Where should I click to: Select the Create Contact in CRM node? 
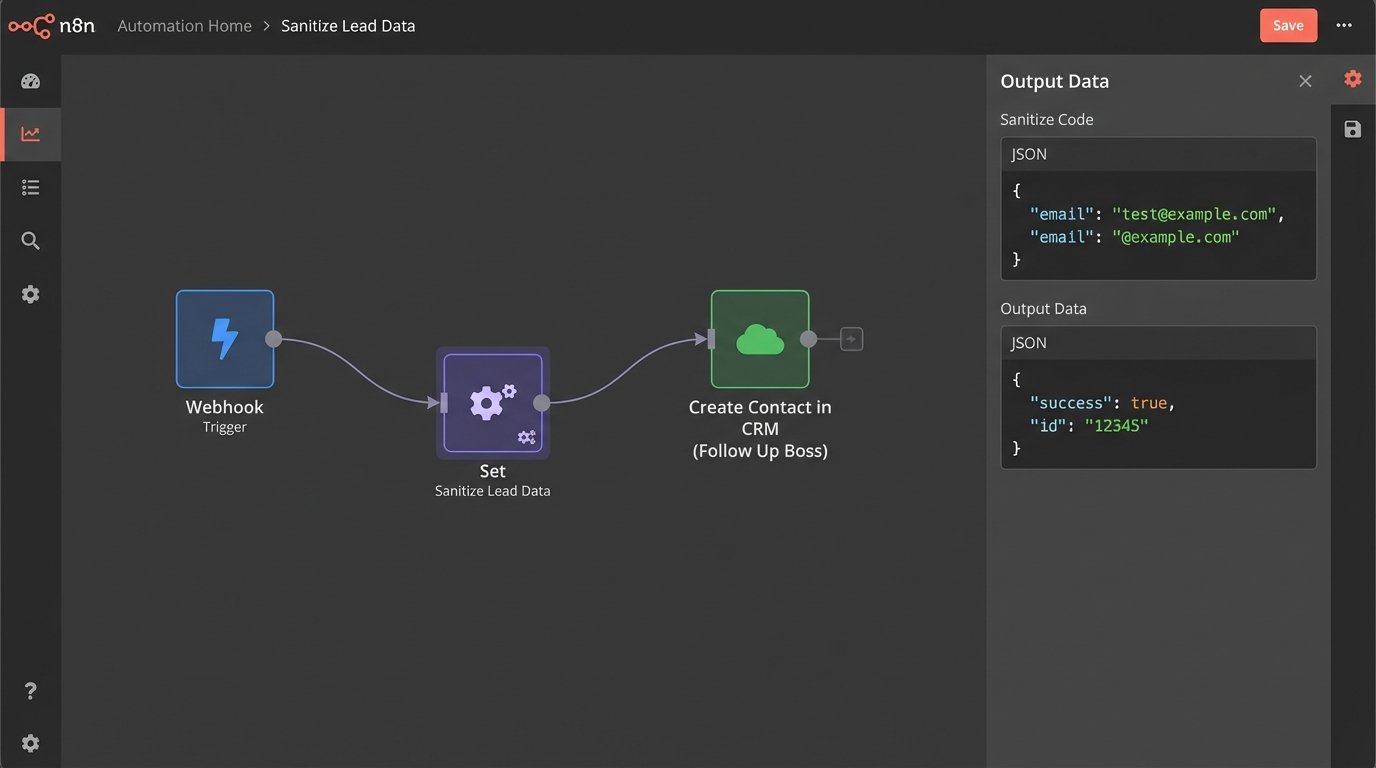(760, 339)
